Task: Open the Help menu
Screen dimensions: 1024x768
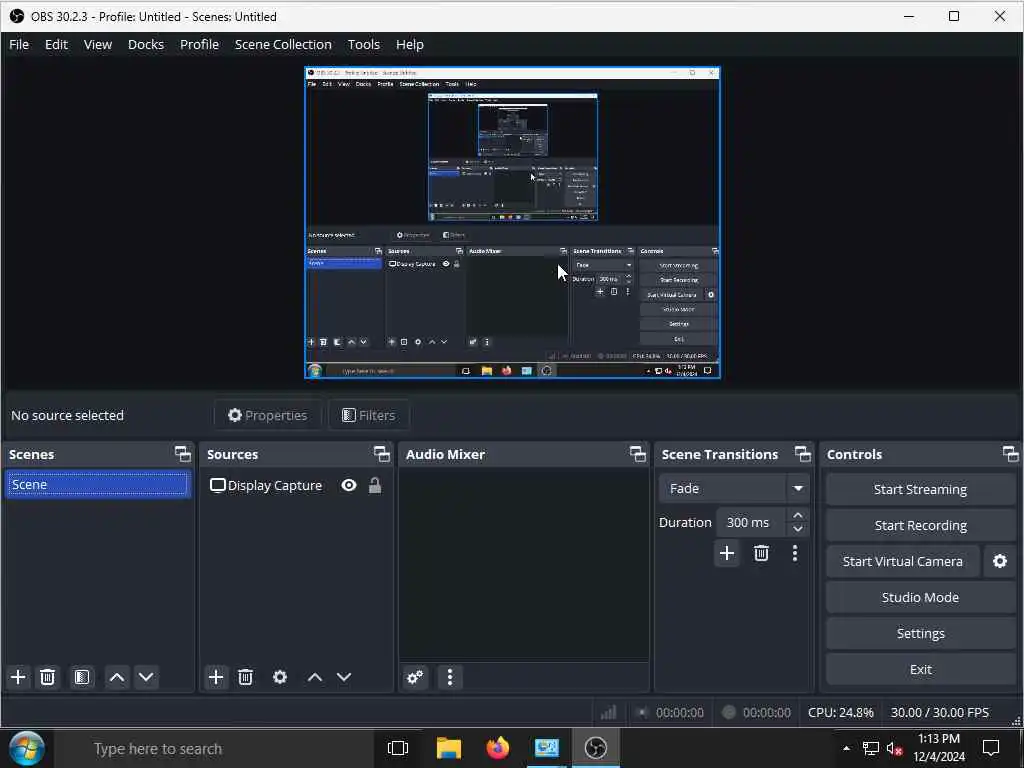Action: 409,44
